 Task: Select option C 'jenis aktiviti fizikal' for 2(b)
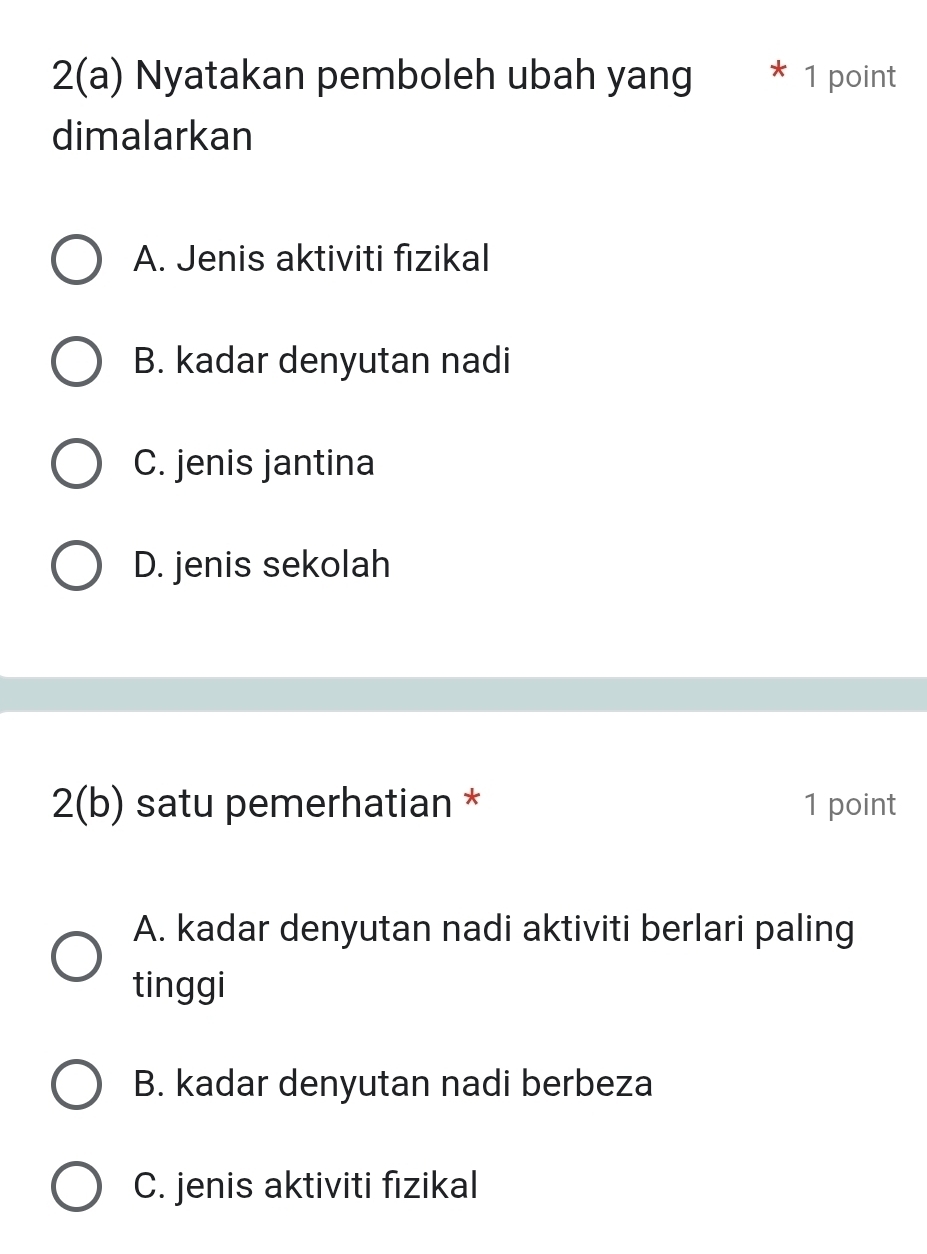(76, 1186)
